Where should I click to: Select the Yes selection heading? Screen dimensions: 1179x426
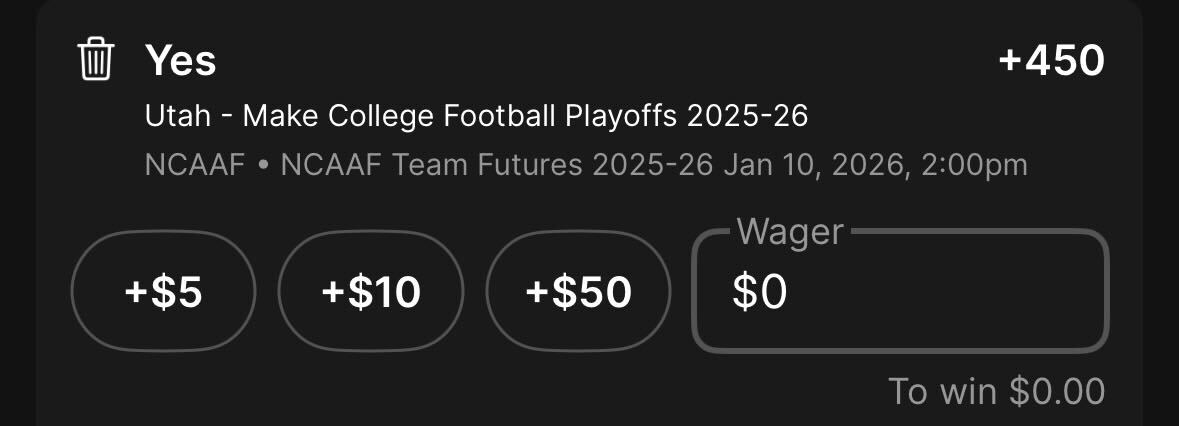click(x=180, y=60)
